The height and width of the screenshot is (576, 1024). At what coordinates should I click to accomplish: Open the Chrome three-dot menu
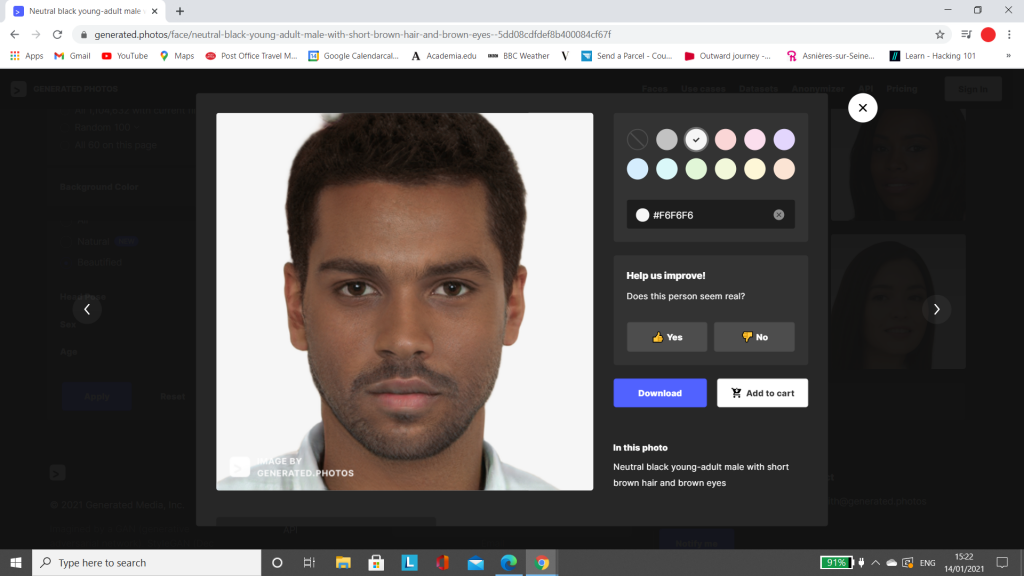tap(1009, 35)
